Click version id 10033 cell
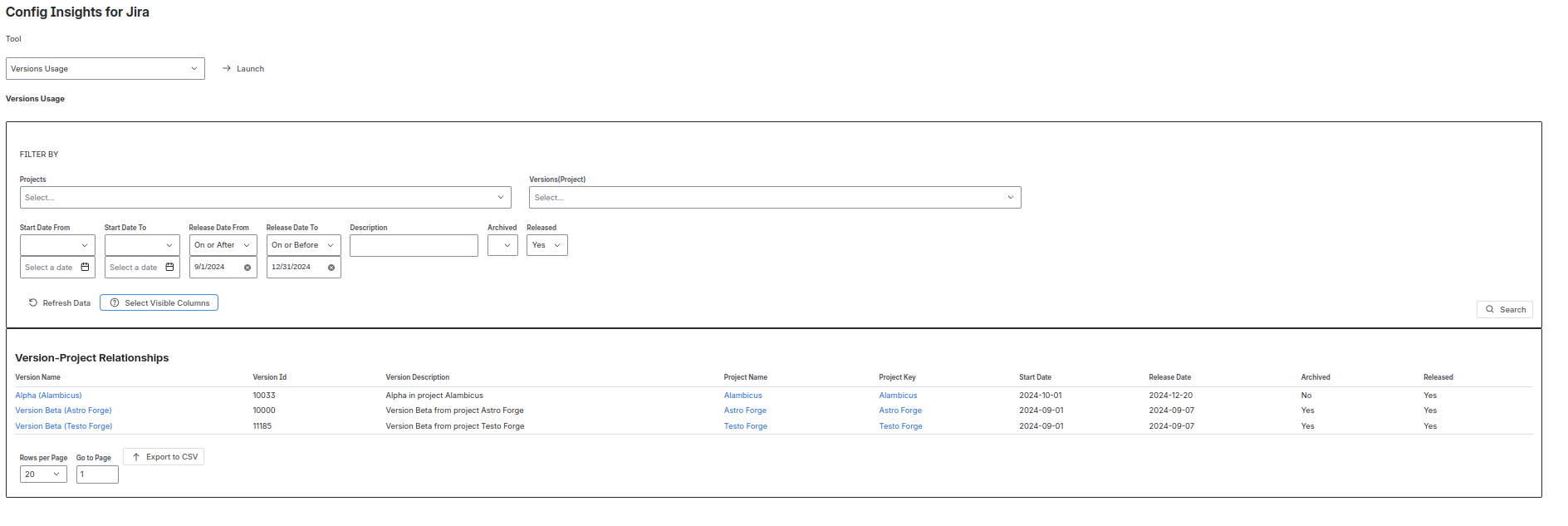Screen dimensions: 1568x526 (x=264, y=396)
